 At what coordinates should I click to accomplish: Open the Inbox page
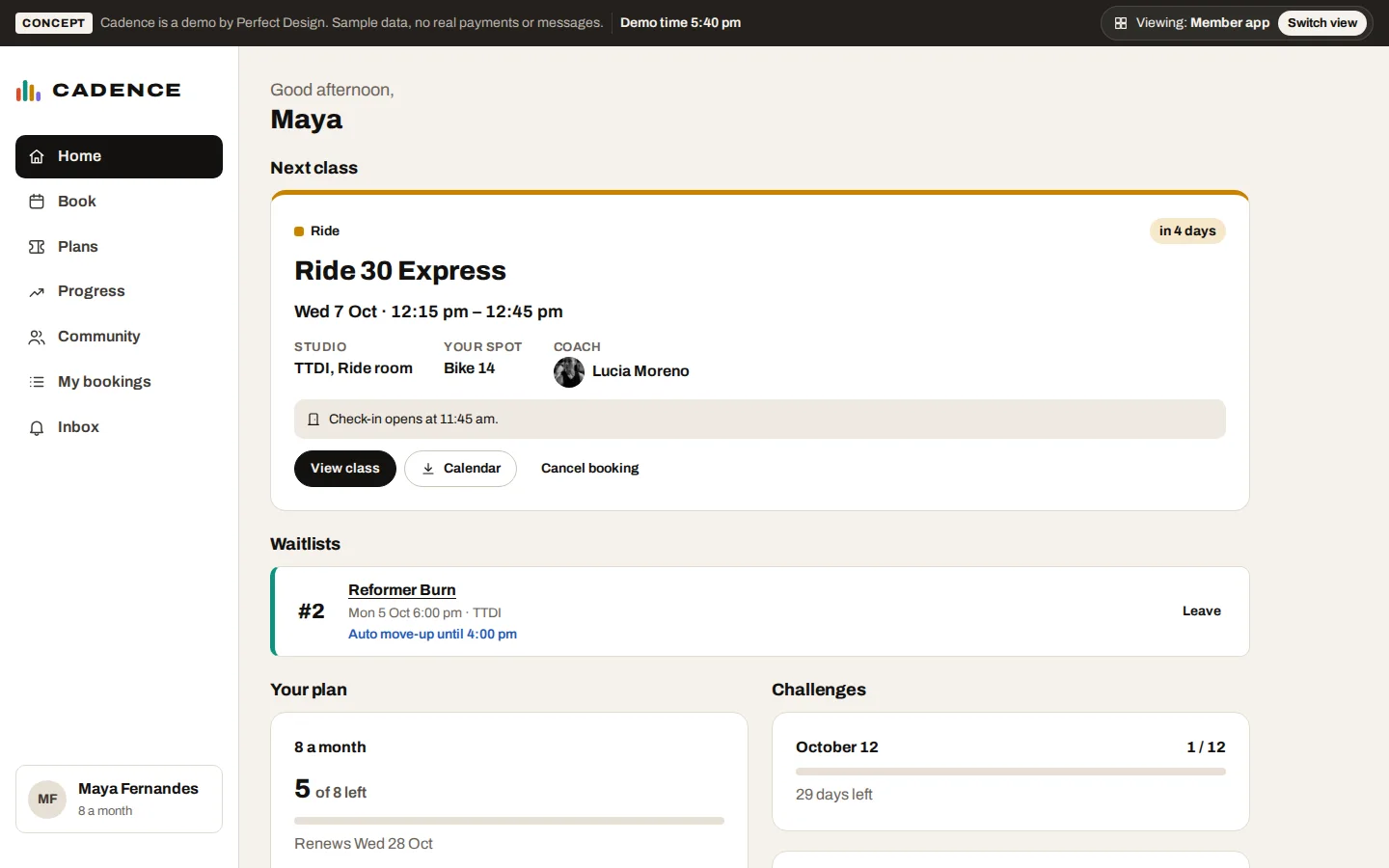coord(119,427)
